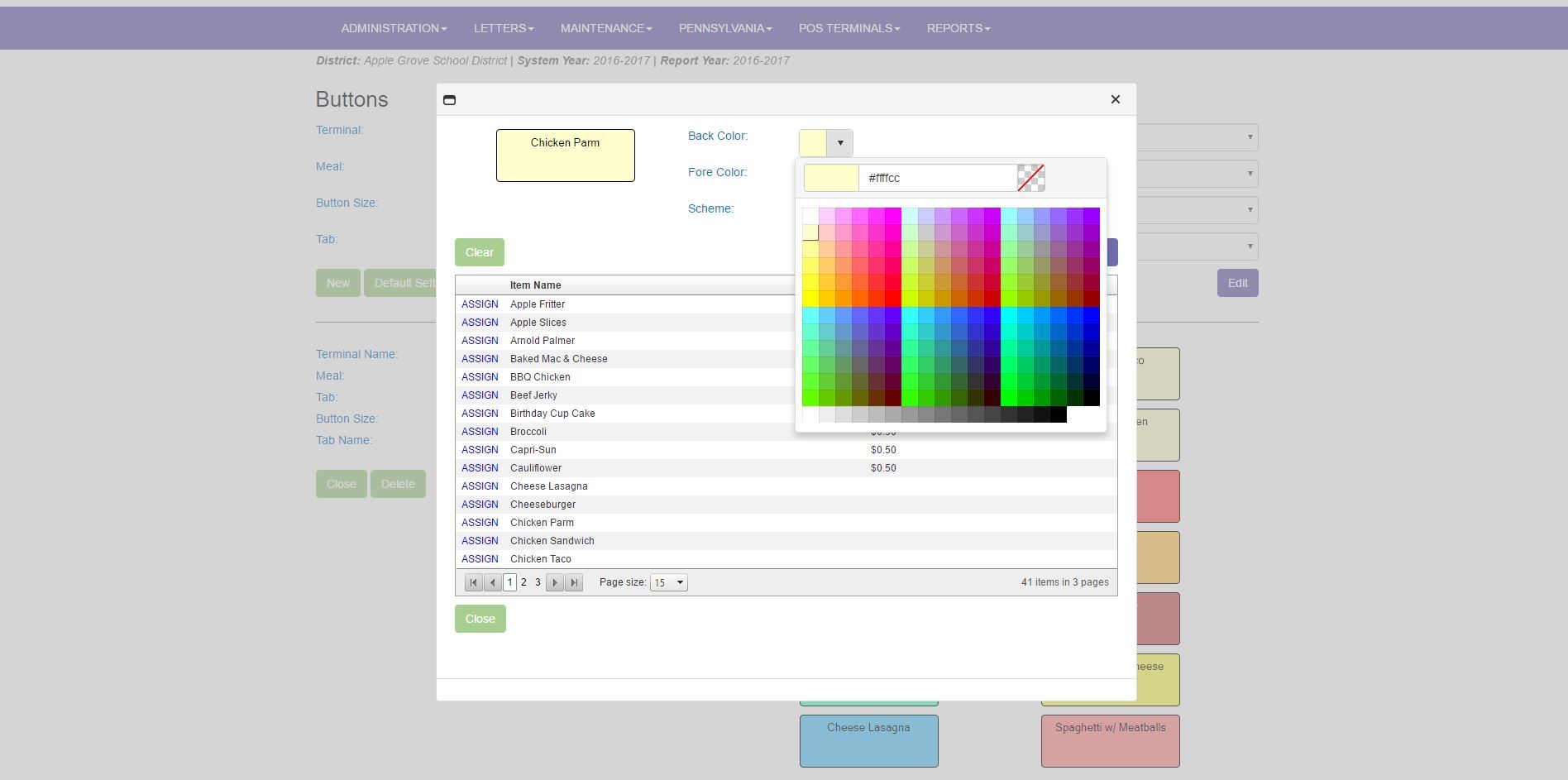Close the dialog with the X icon

coord(1115,99)
